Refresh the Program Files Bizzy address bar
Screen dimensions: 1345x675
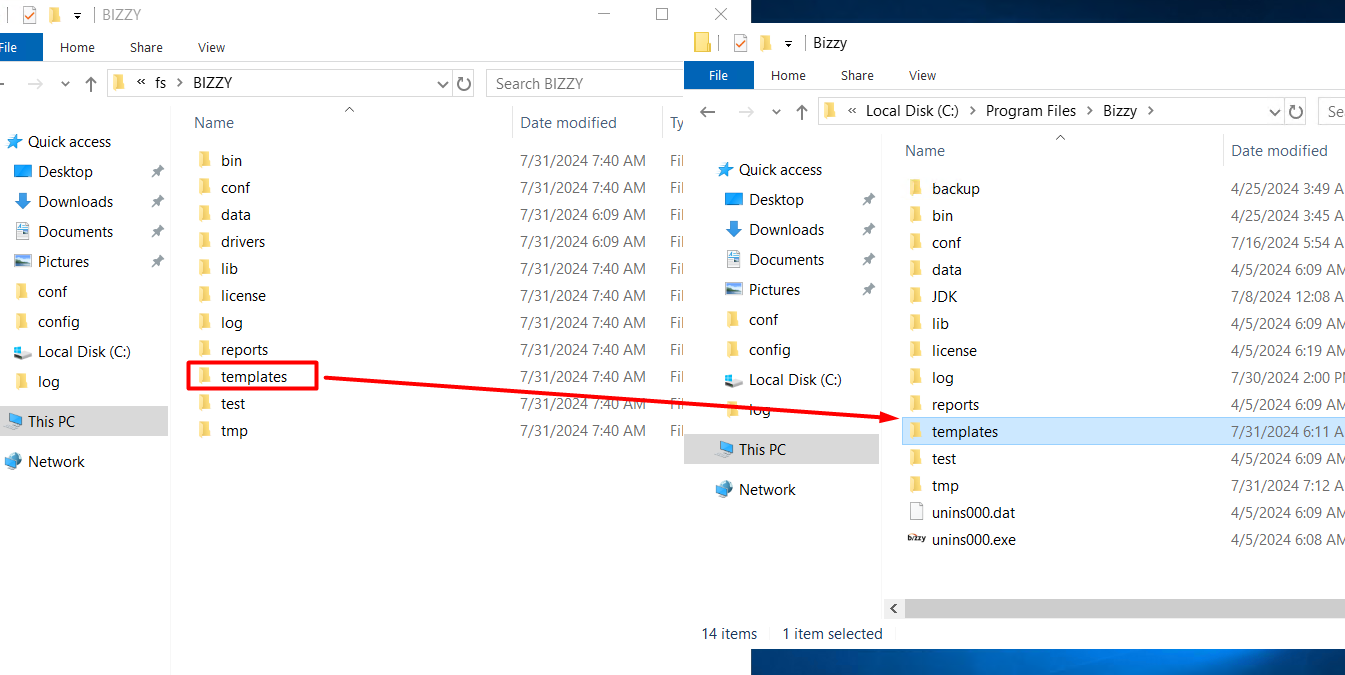[1296, 112]
